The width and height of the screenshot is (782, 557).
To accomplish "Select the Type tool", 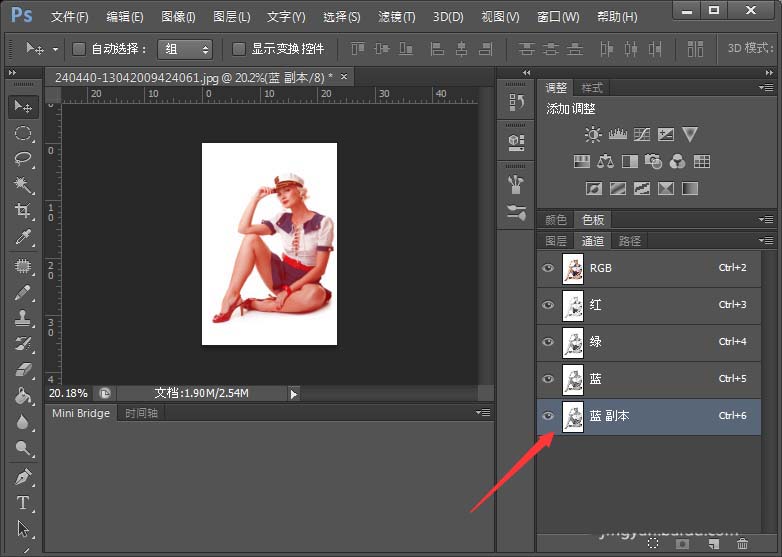I will 23,503.
